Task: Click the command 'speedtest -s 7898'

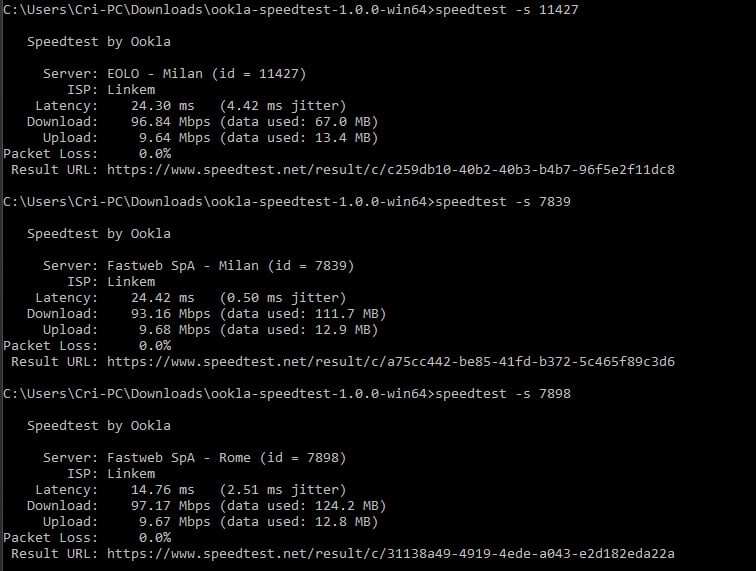Action: click(503, 394)
